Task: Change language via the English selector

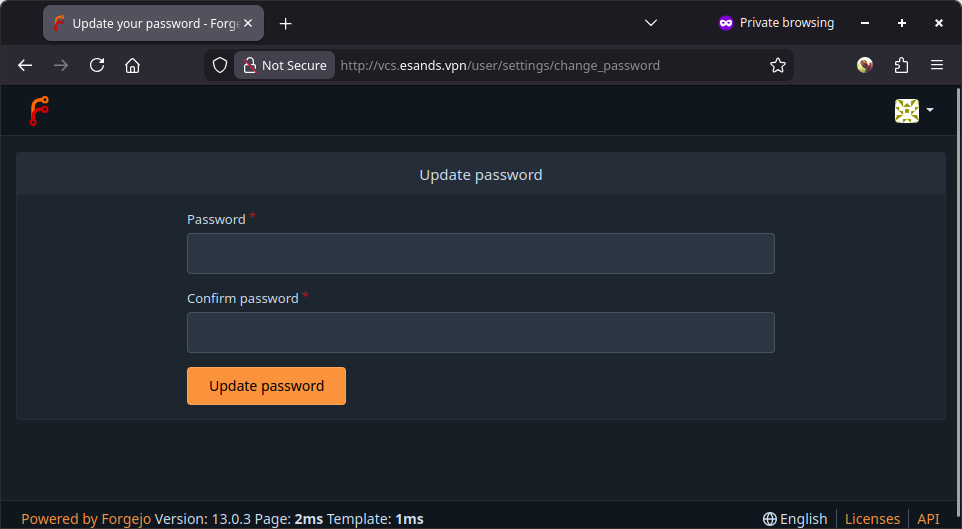Action: (795, 519)
